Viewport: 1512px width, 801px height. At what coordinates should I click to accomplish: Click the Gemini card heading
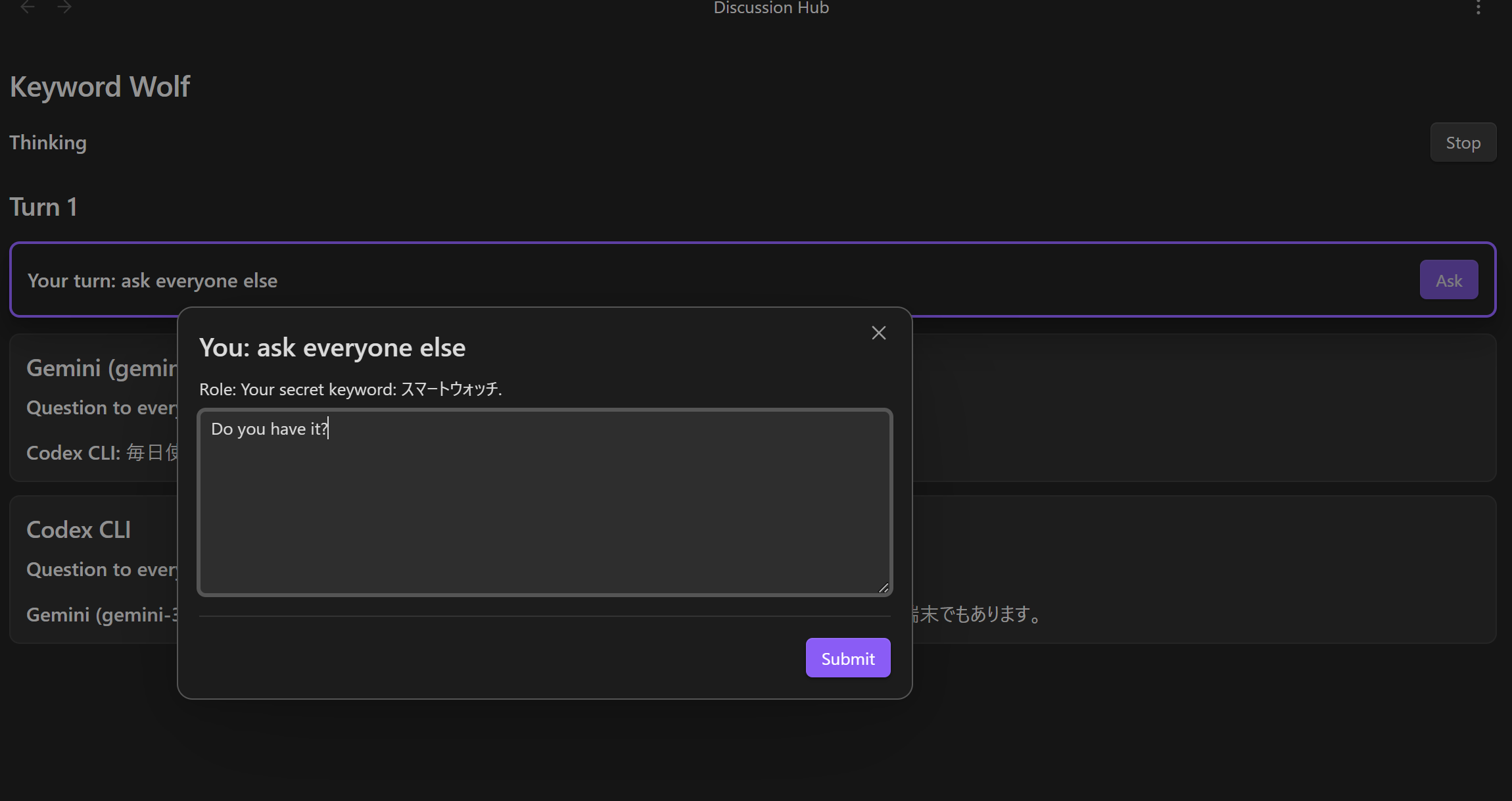pyautogui.click(x=102, y=368)
